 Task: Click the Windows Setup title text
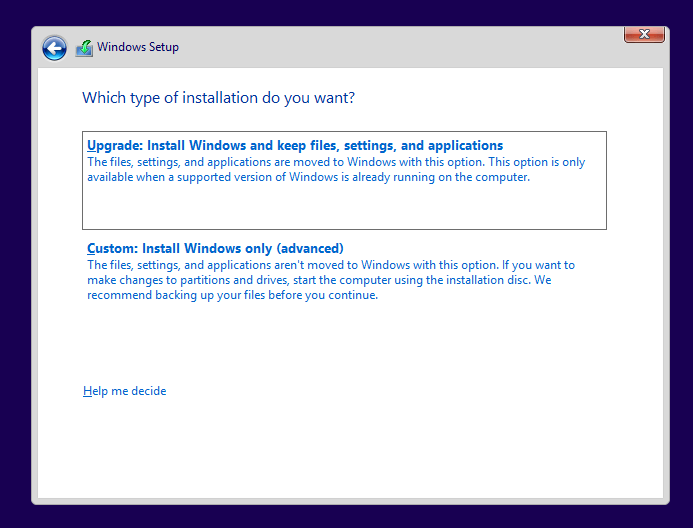tap(138, 47)
